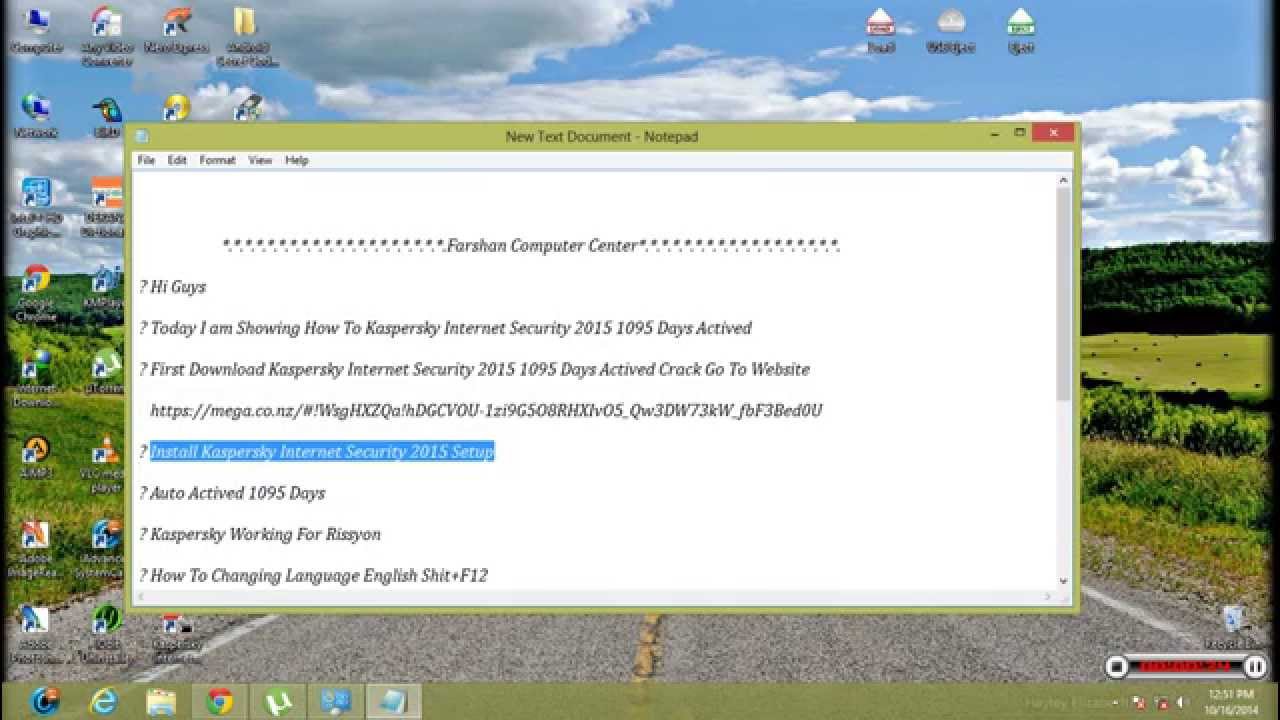Screen dimensions: 1280x720
Task: Open the Help menu in Notepad
Action: tap(296, 160)
